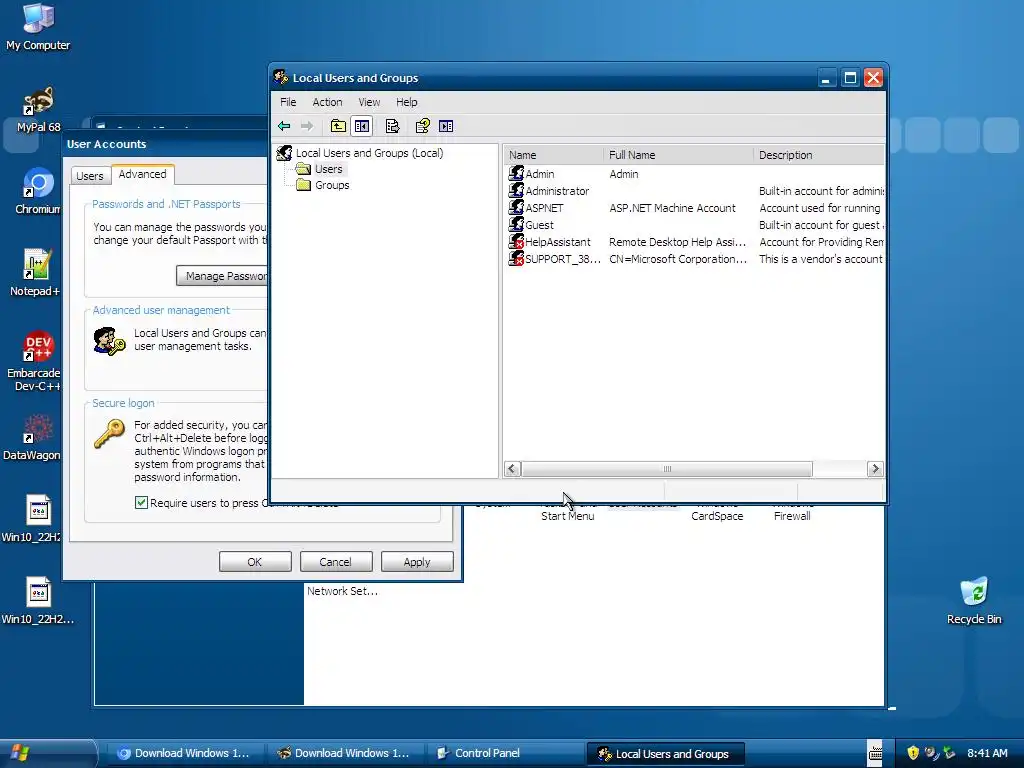This screenshot has height=768, width=1024.
Task: Select the disabled HelpAssistant account
Action: 558,242
